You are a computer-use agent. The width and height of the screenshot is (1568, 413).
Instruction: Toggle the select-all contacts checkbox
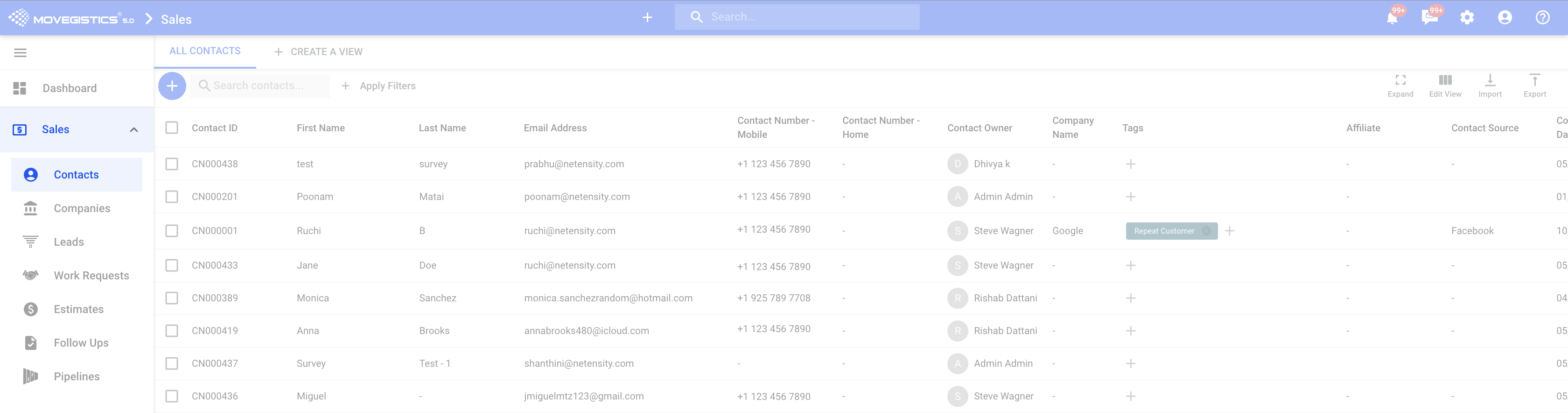(172, 128)
